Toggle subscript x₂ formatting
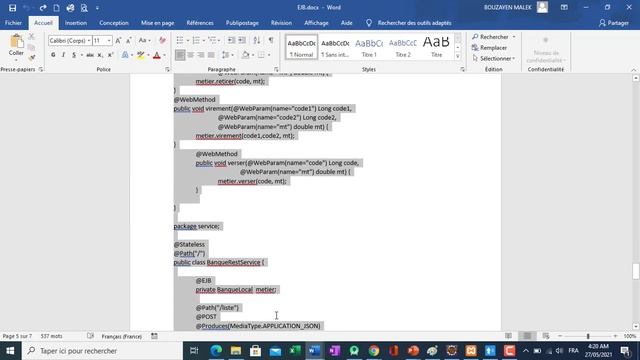The width and height of the screenshot is (640, 360). (x=100, y=55)
